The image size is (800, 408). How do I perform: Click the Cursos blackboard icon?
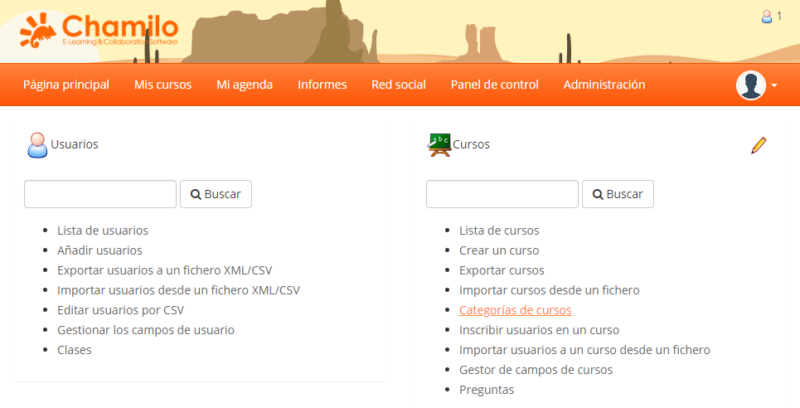(x=439, y=145)
